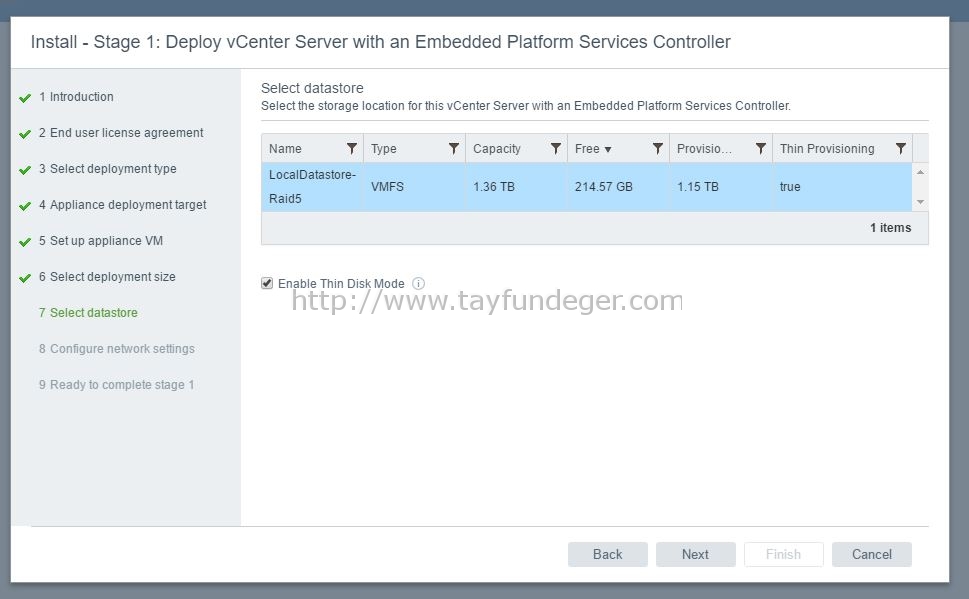Viewport: 969px width, 599px height.
Task: Click the green checkmark beside Introduction
Action: pyautogui.click(x=25, y=98)
